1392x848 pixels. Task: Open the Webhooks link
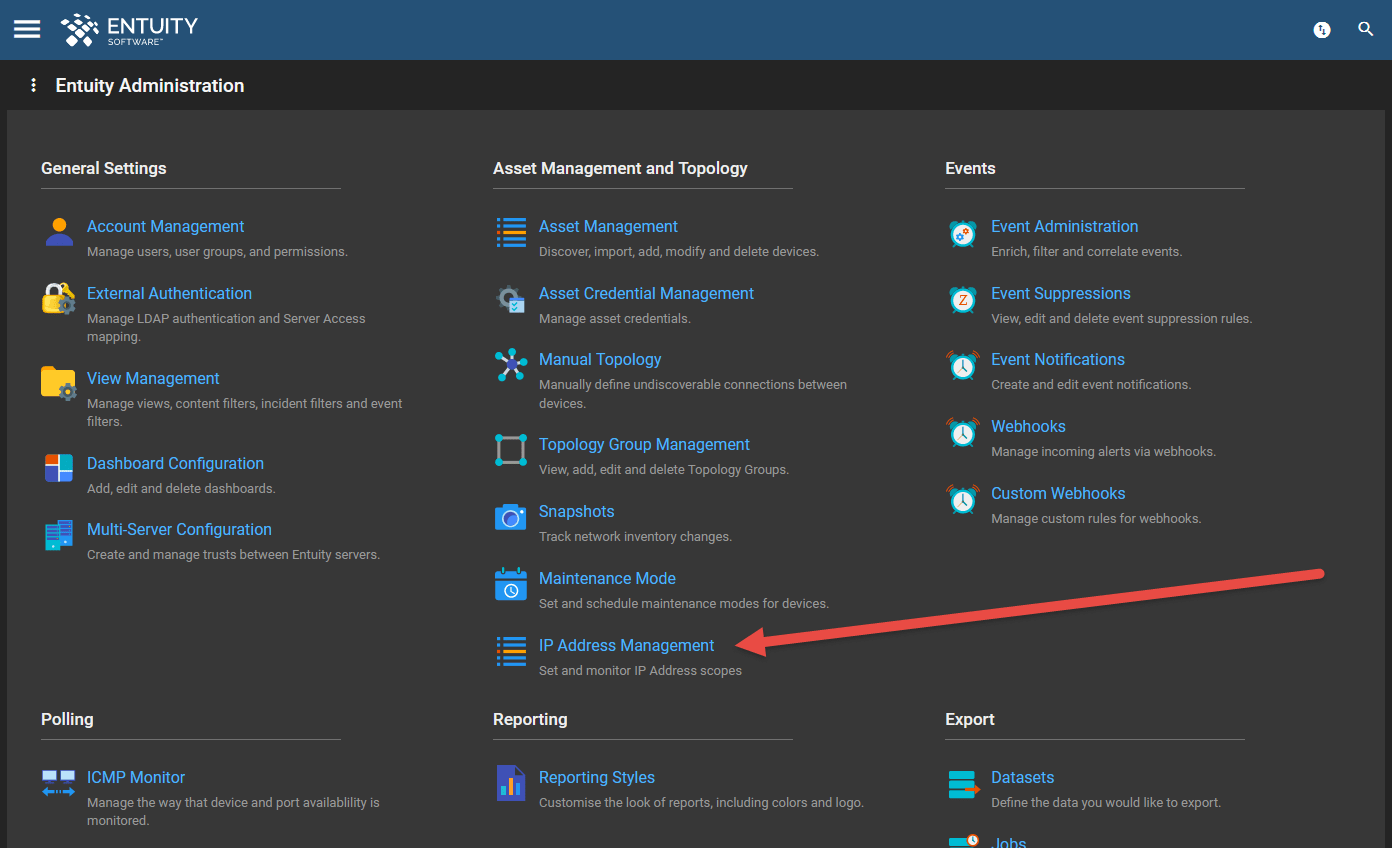click(x=1028, y=427)
